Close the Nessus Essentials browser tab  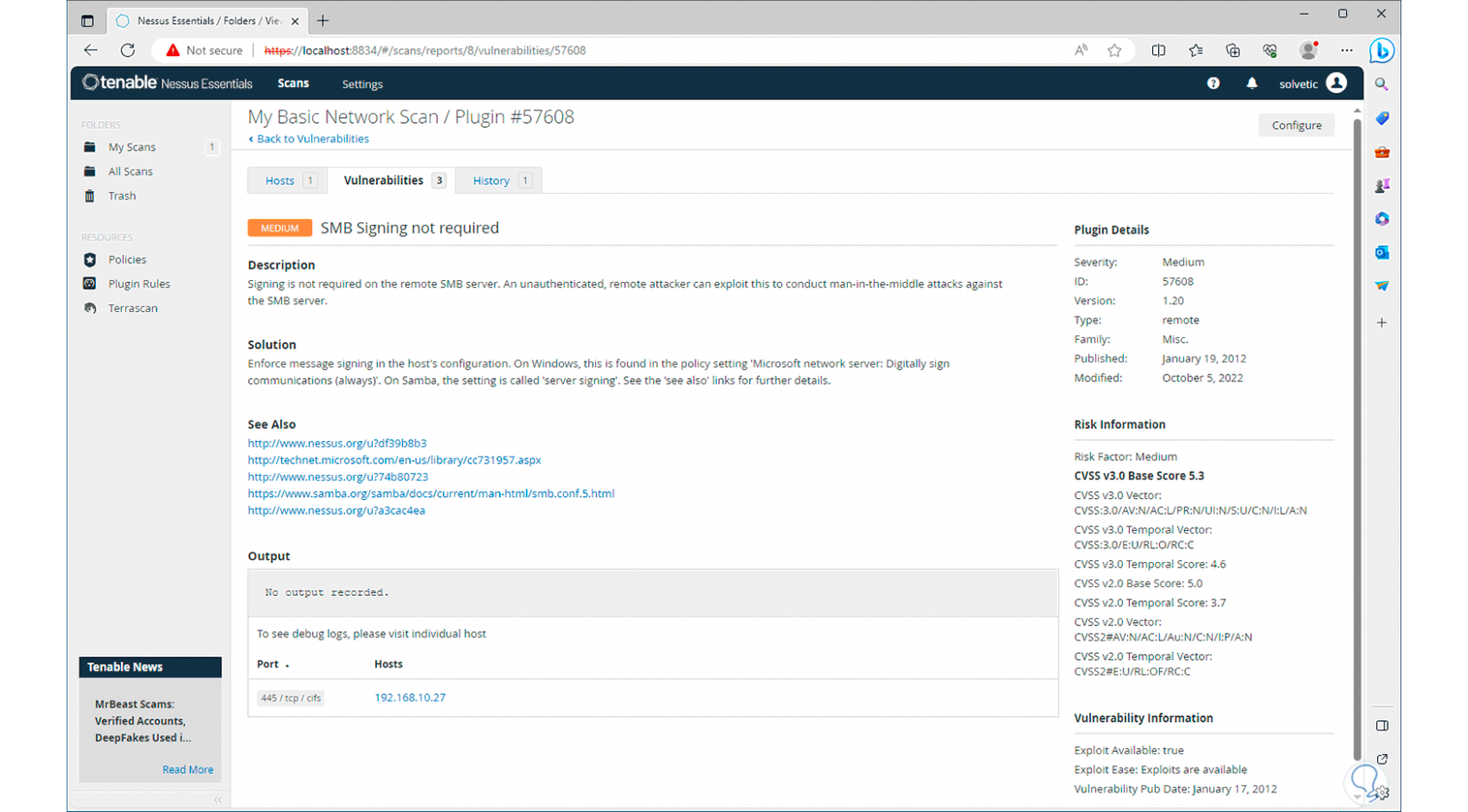pos(294,20)
